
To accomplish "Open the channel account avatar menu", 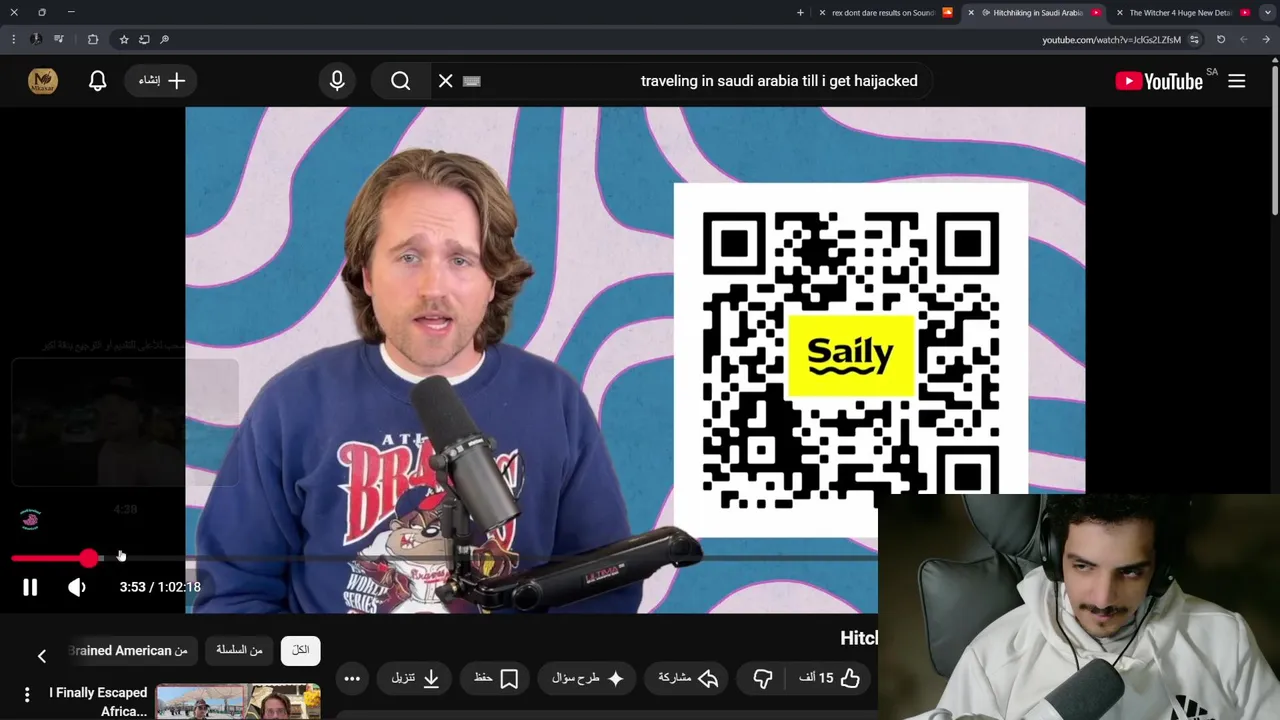I will pos(43,81).
